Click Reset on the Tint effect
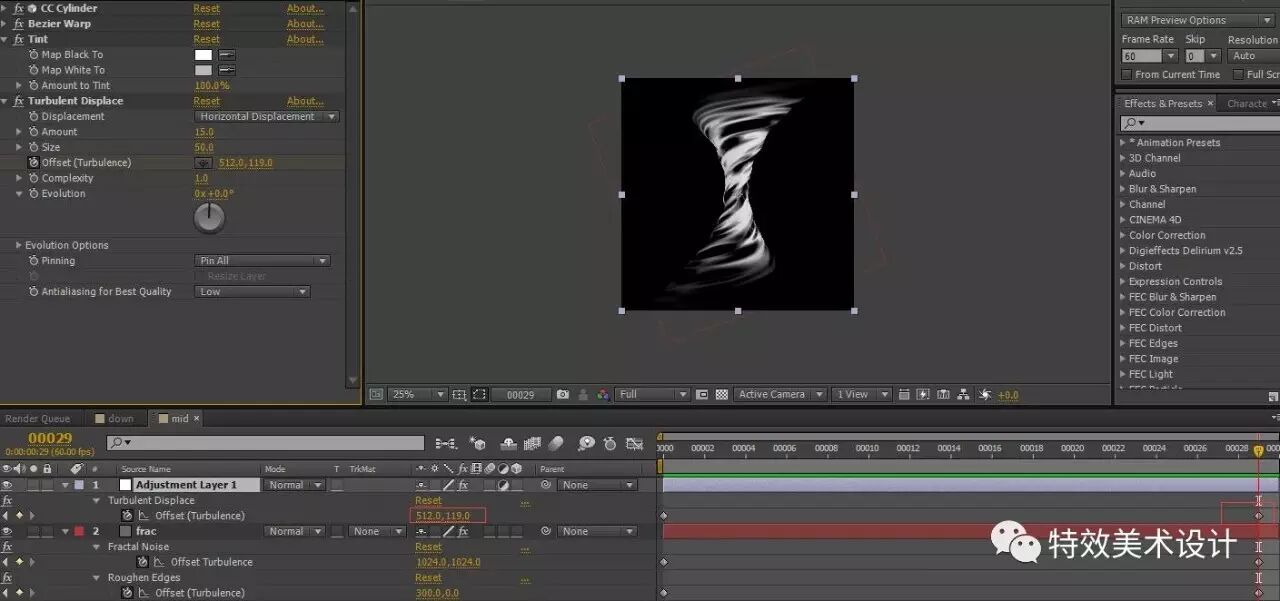The height and width of the screenshot is (601, 1280). [x=207, y=39]
